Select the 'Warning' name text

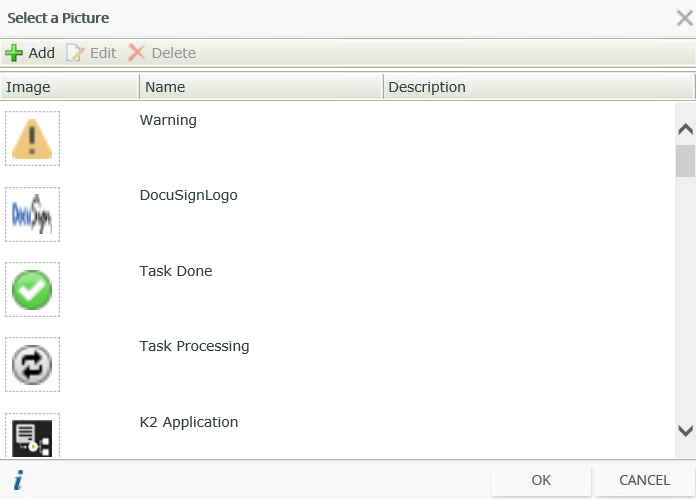(x=168, y=120)
